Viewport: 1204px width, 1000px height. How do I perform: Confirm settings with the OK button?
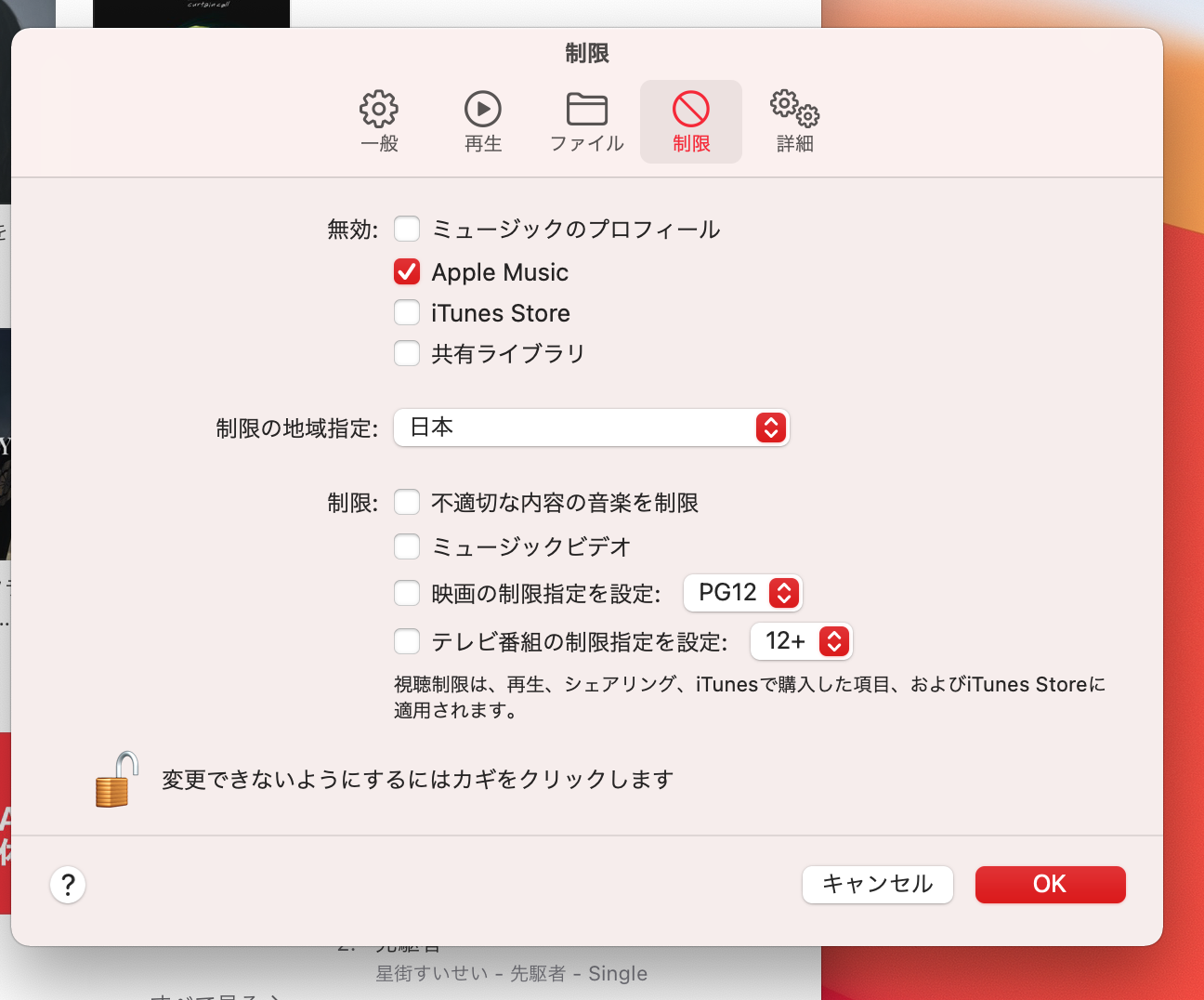click(x=1051, y=885)
